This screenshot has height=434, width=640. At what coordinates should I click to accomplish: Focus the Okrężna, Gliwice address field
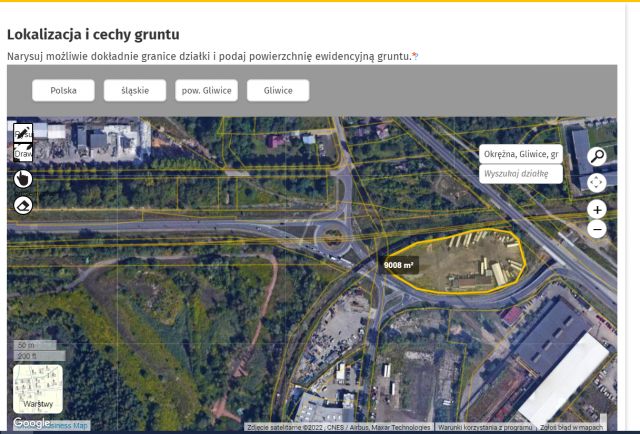(x=521, y=154)
